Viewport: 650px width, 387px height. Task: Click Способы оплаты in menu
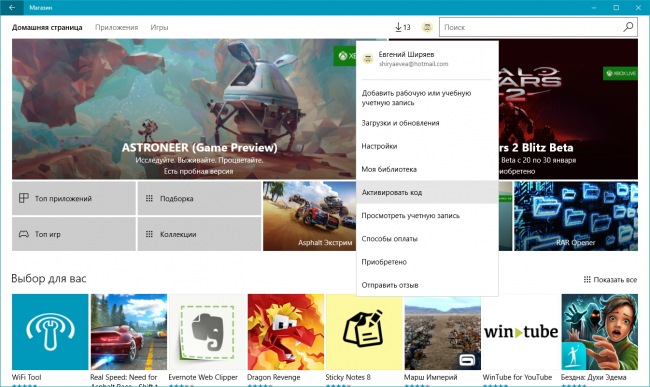(427, 239)
